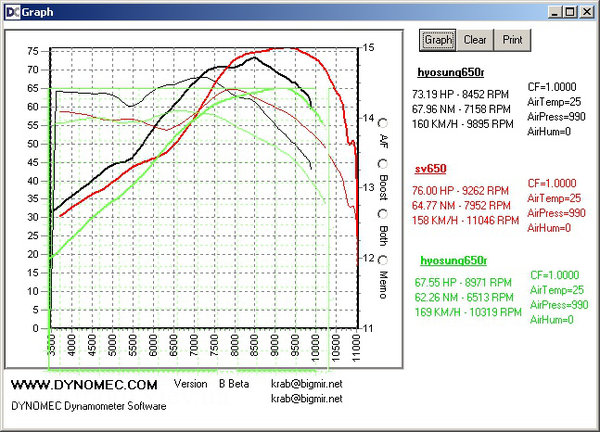Select the Memo radio button

point(382,260)
